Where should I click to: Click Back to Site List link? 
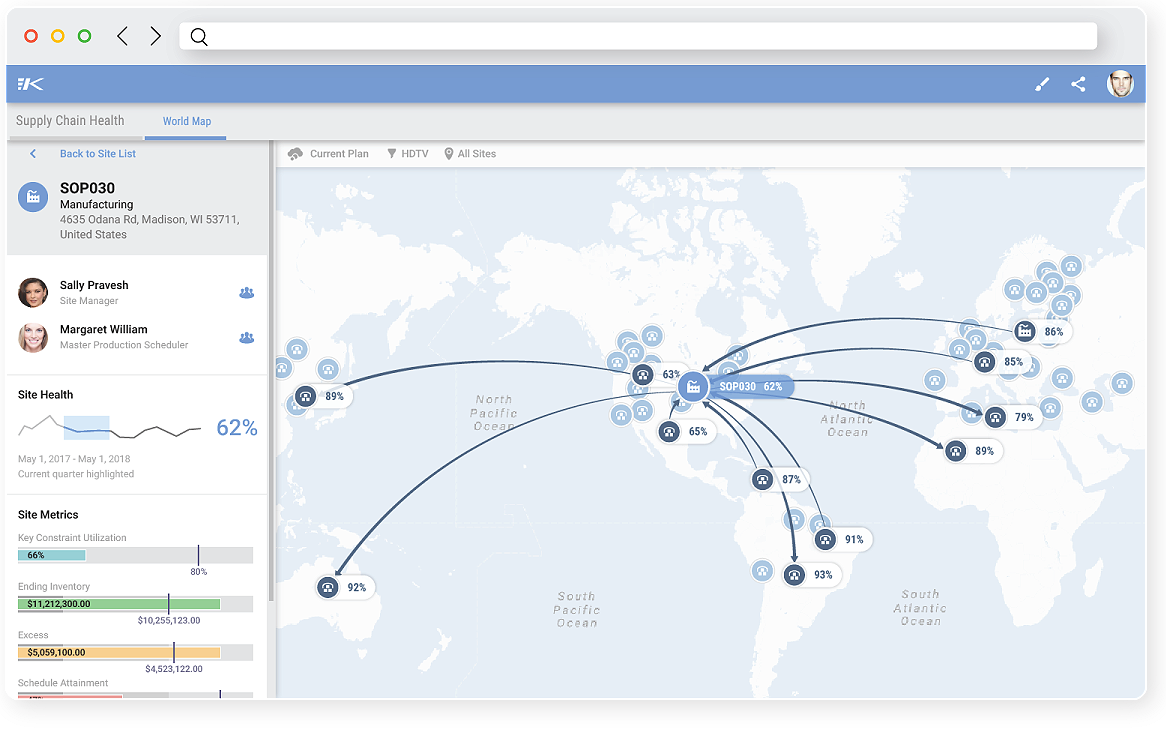pyautogui.click(x=97, y=154)
